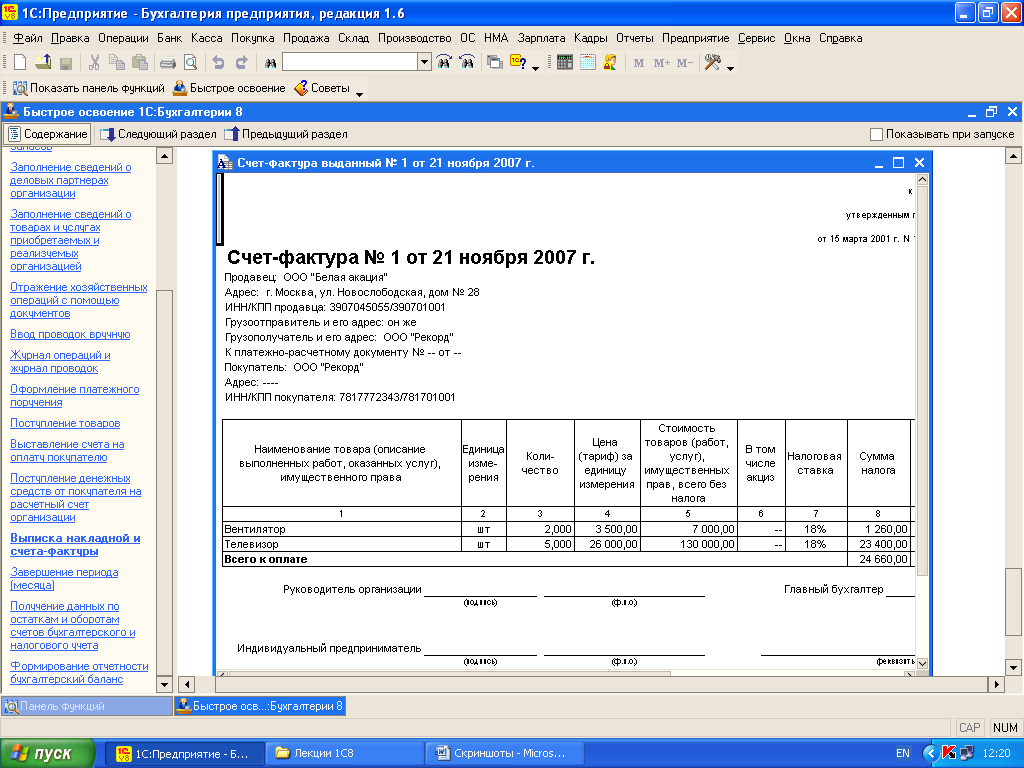Viewport: 1024px width, 768px height.
Task: Click the main area vertical scroll down arrow
Action: tap(1013, 667)
